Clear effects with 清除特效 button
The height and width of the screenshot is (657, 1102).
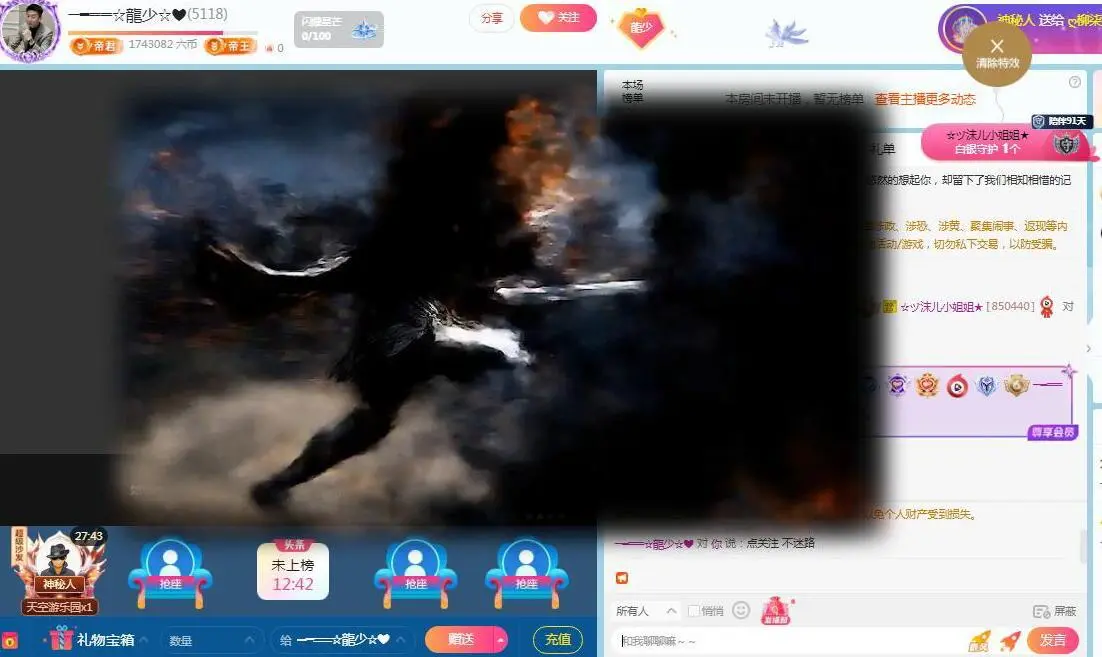(x=997, y=53)
